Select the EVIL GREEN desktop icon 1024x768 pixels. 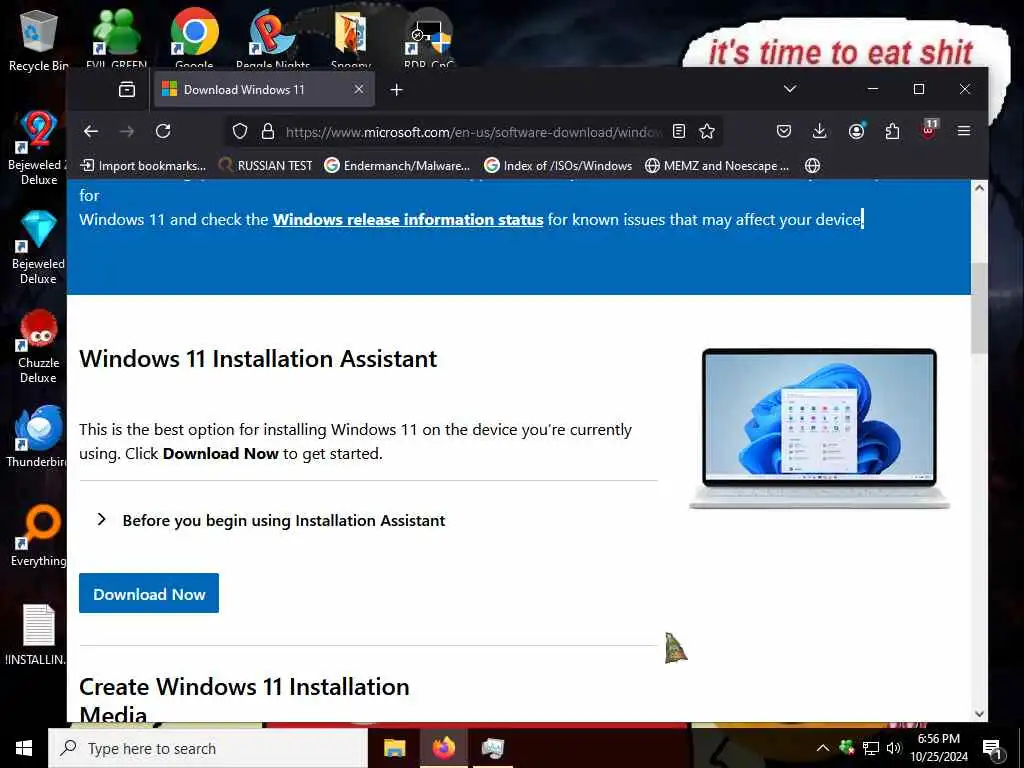pyautogui.click(x=116, y=38)
